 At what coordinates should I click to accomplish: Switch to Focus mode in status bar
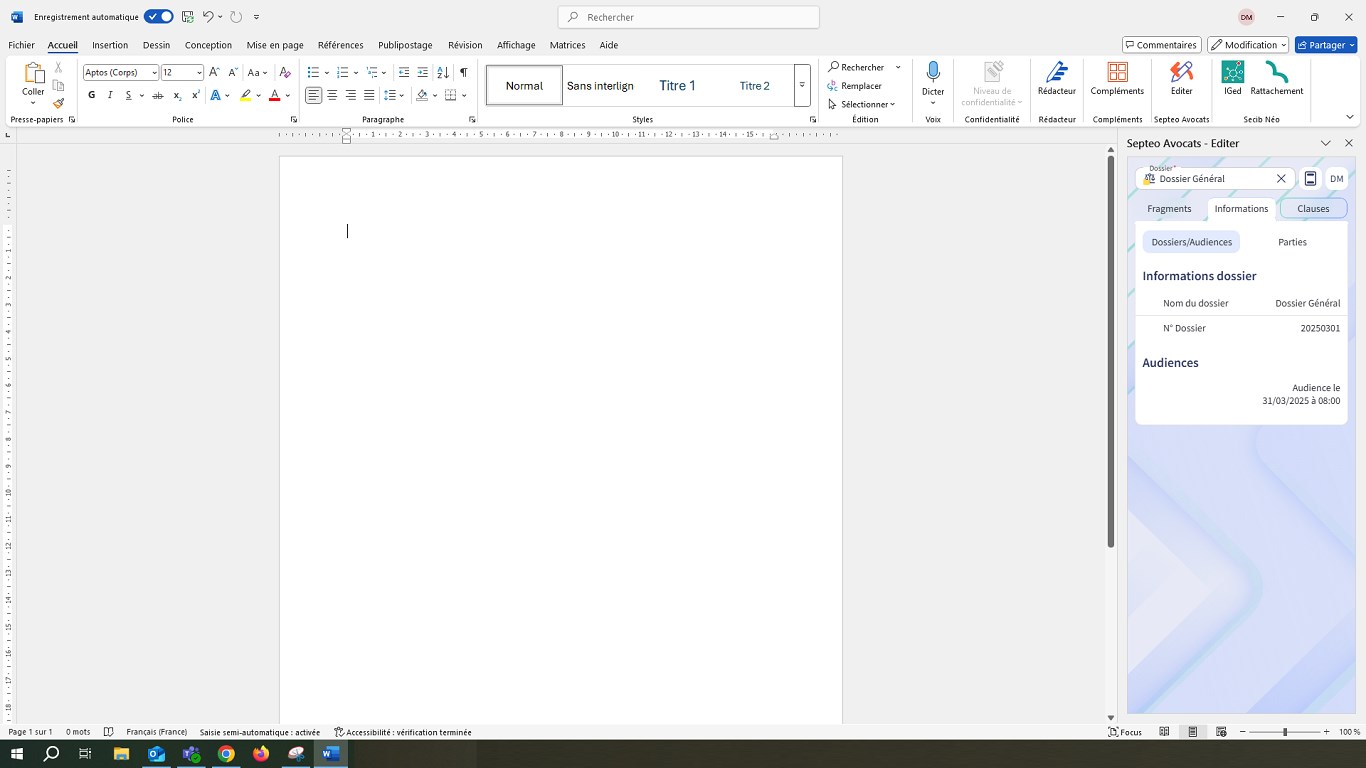(1125, 732)
